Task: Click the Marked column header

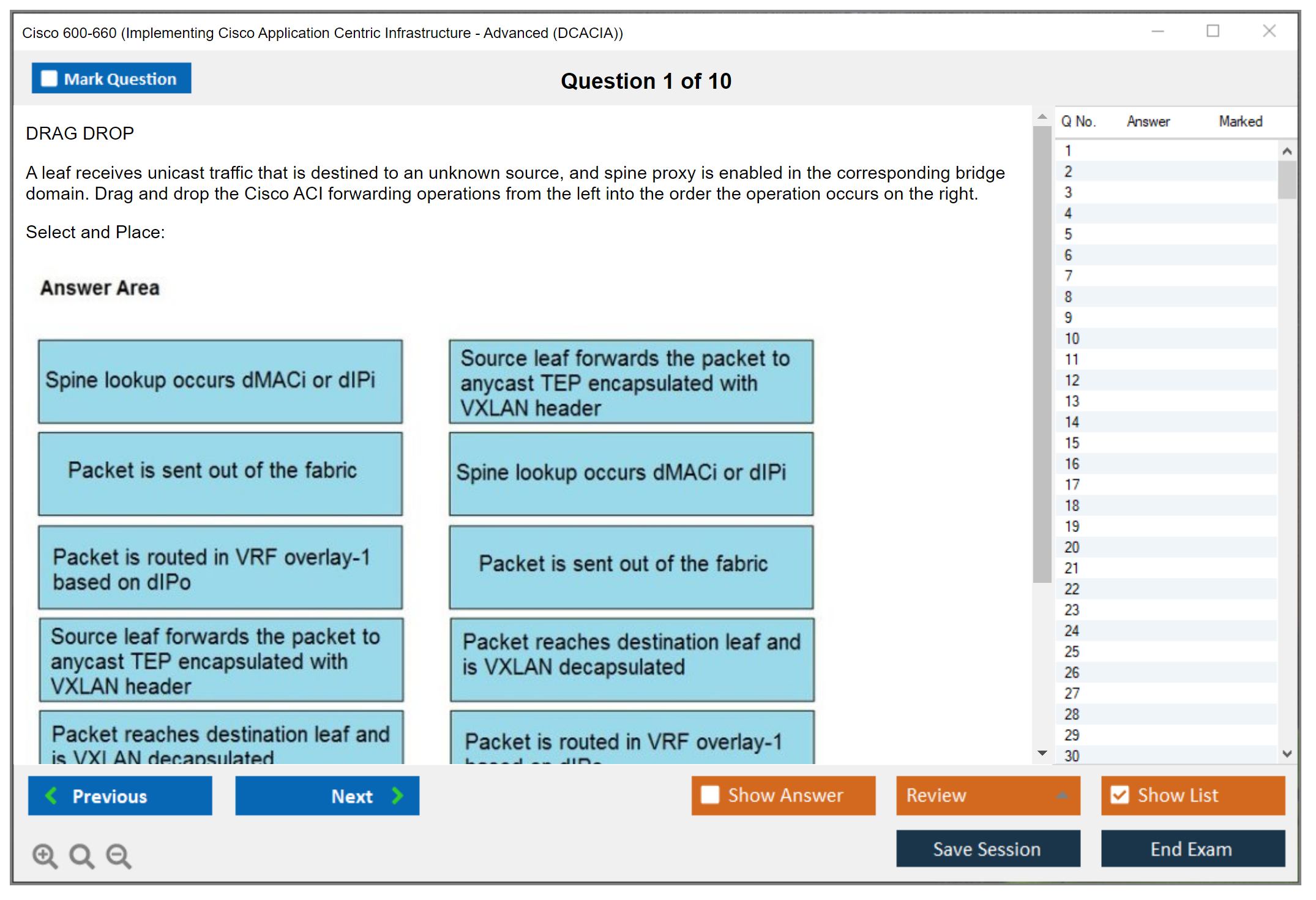Action: click(x=1240, y=122)
